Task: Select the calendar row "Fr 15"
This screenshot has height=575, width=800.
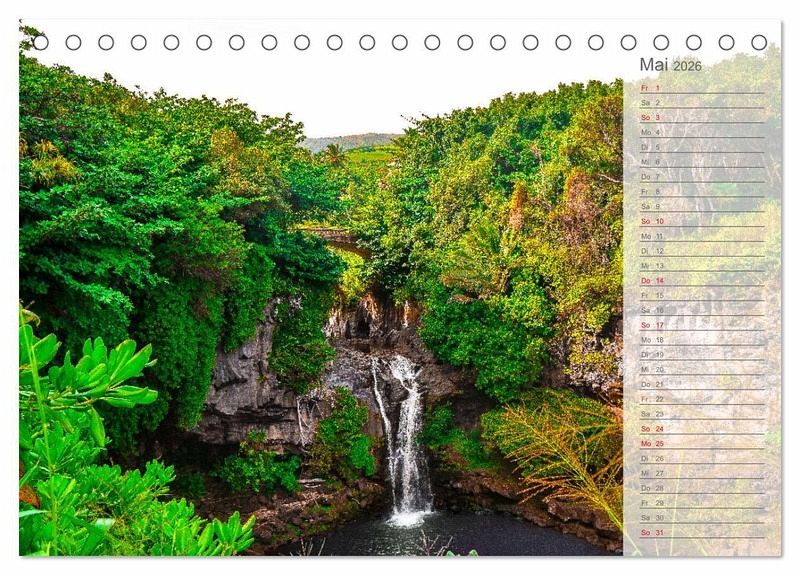Action: 702,295
